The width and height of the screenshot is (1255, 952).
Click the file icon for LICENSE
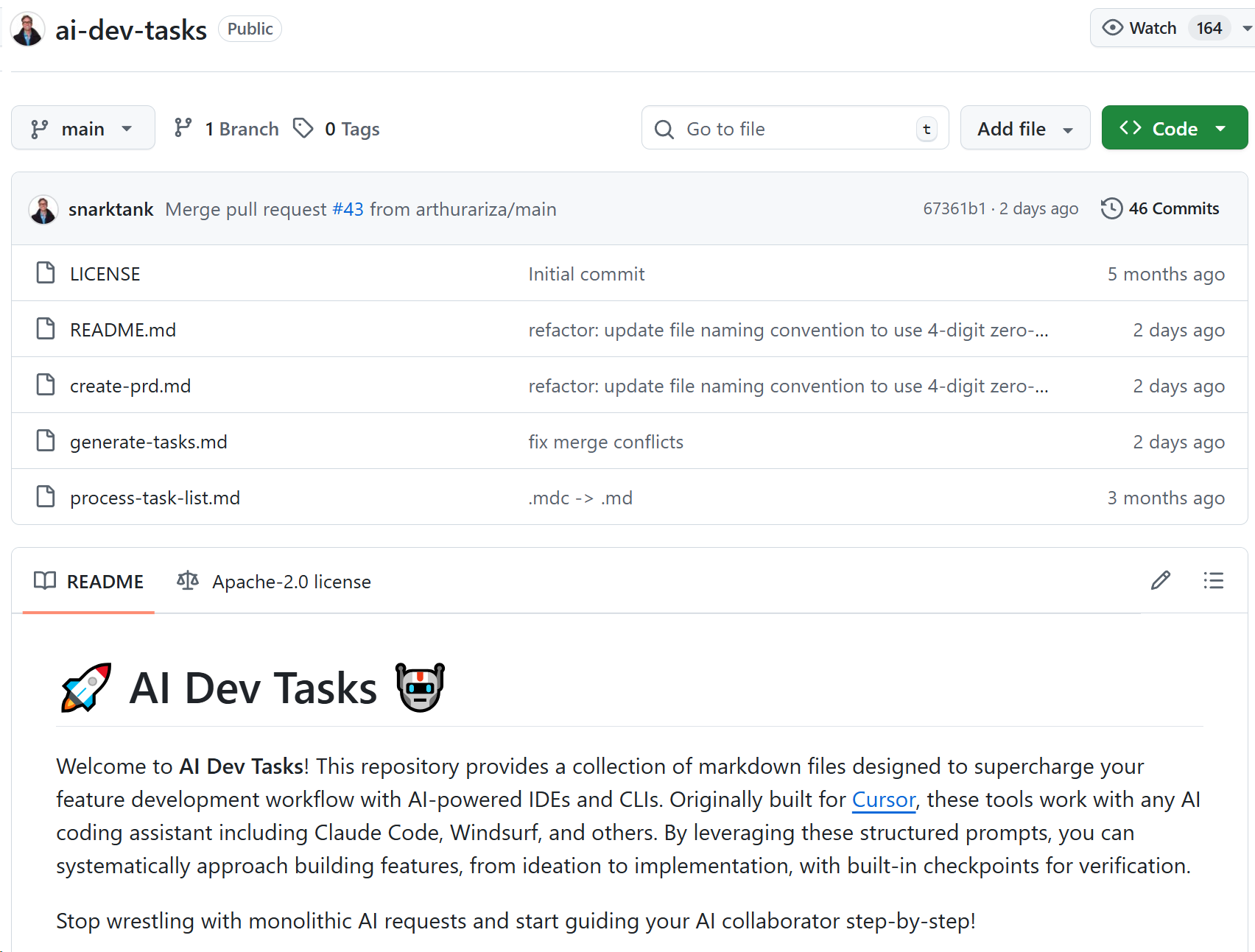coord(46,273)
